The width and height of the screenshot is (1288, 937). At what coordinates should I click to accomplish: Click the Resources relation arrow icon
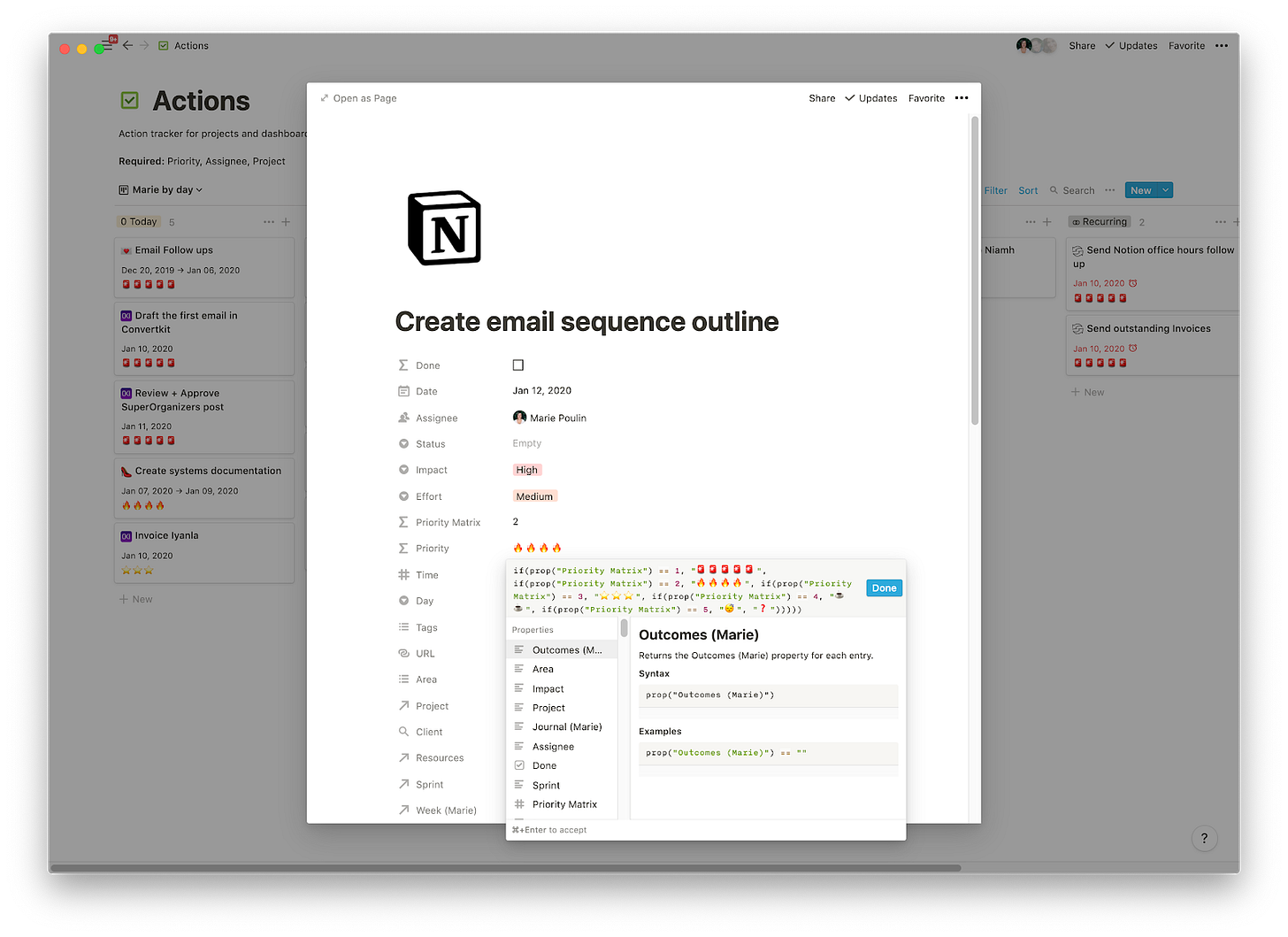[x=403, y=758]
